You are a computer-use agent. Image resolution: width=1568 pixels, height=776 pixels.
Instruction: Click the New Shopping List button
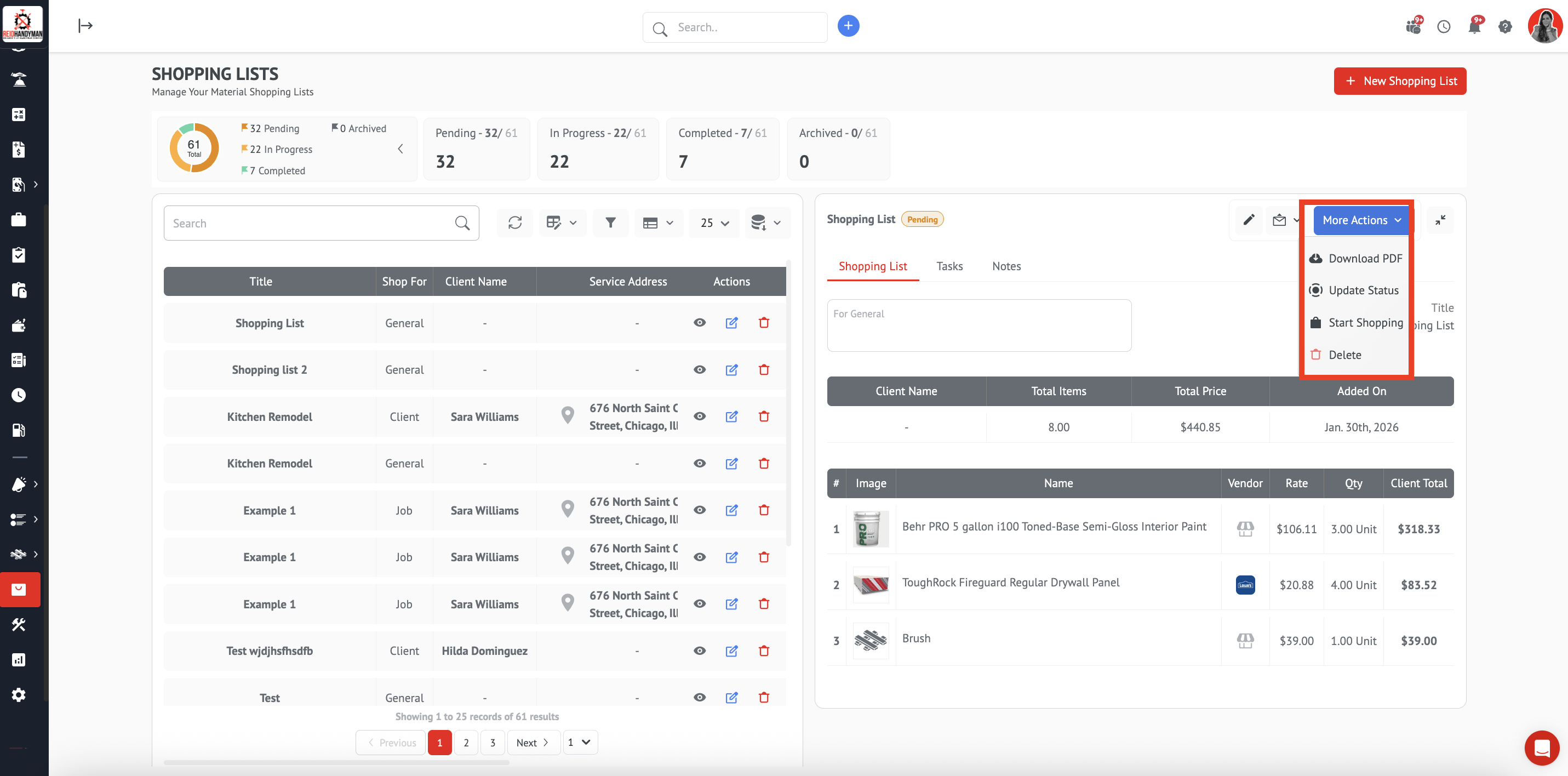[1399, 81]
